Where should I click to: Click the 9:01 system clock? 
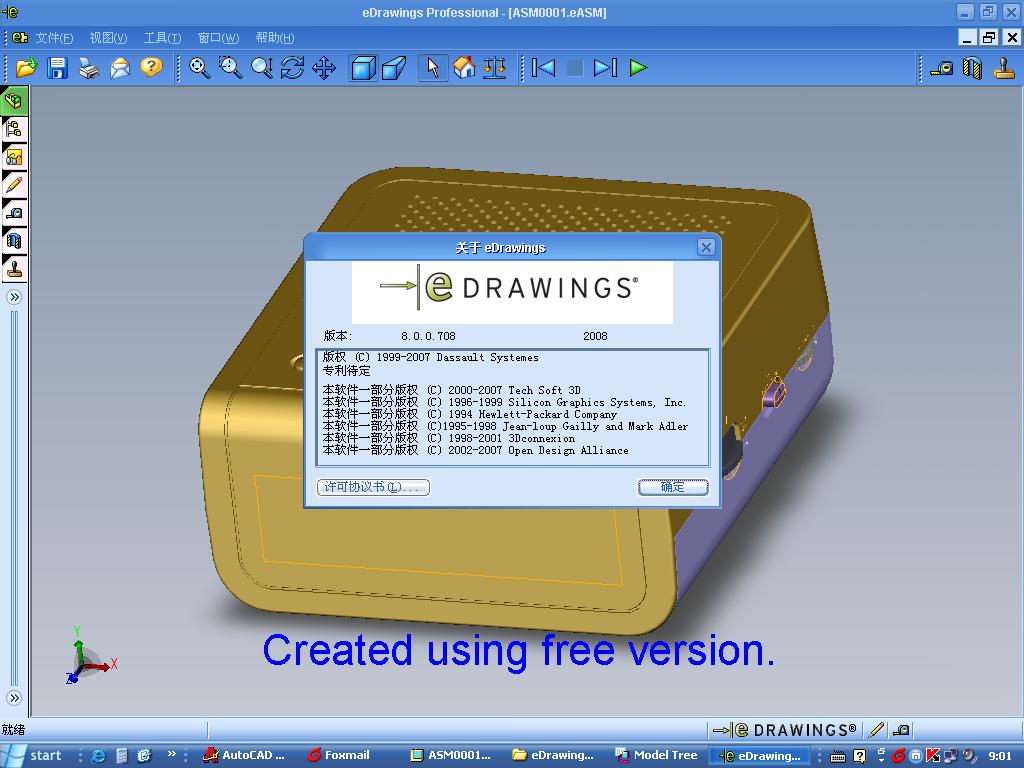(x=999, y=756)
